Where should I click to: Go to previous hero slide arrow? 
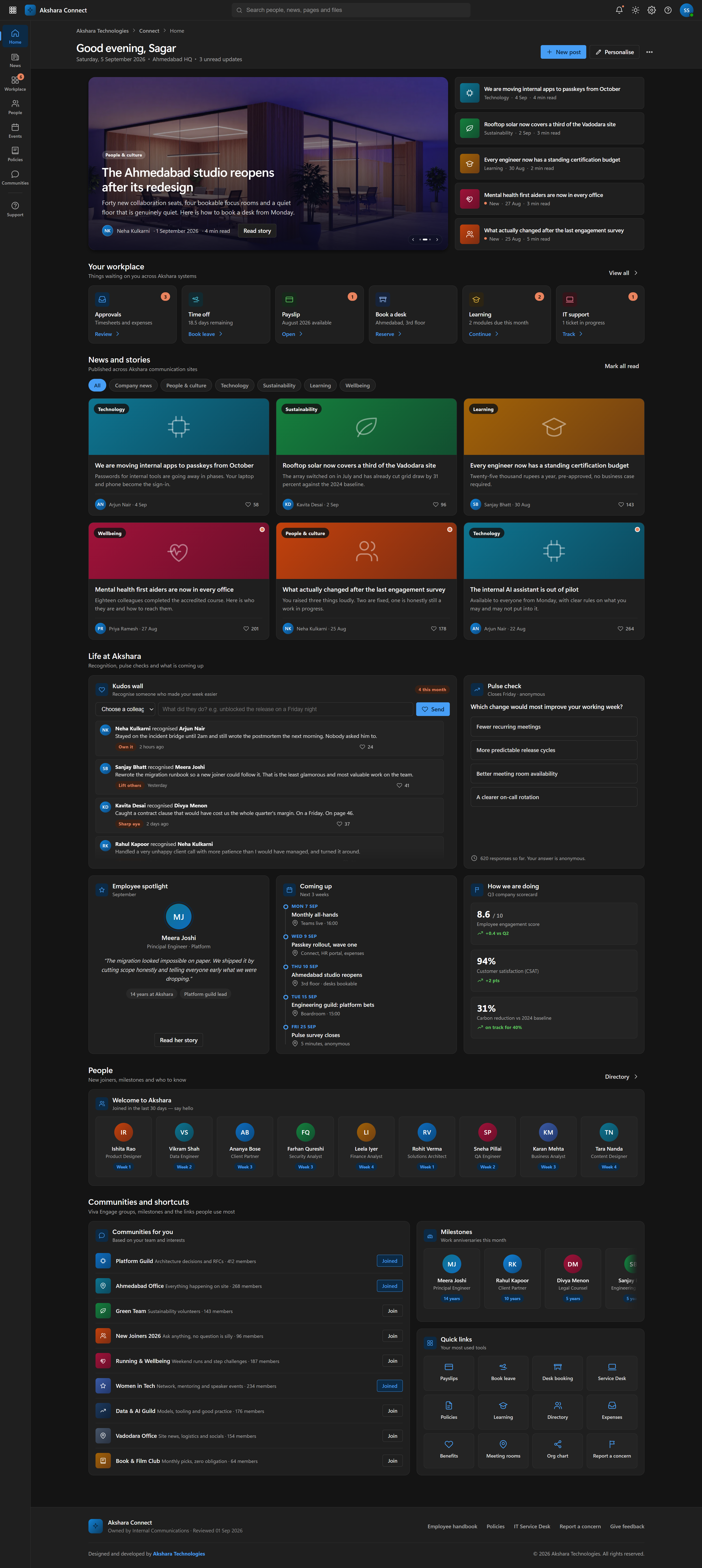pyautogui.click(x=413, y=239)
